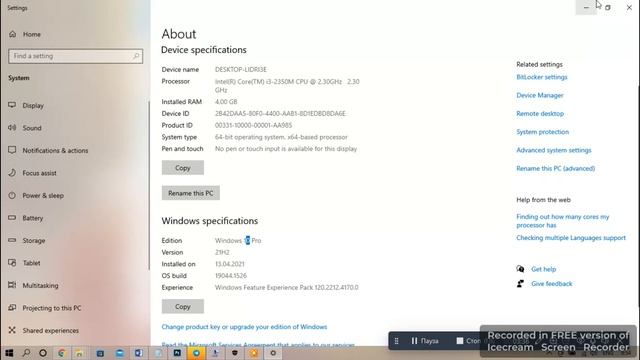
Task: Open Rename this PC (advanced) link
Action: (556, 168)
